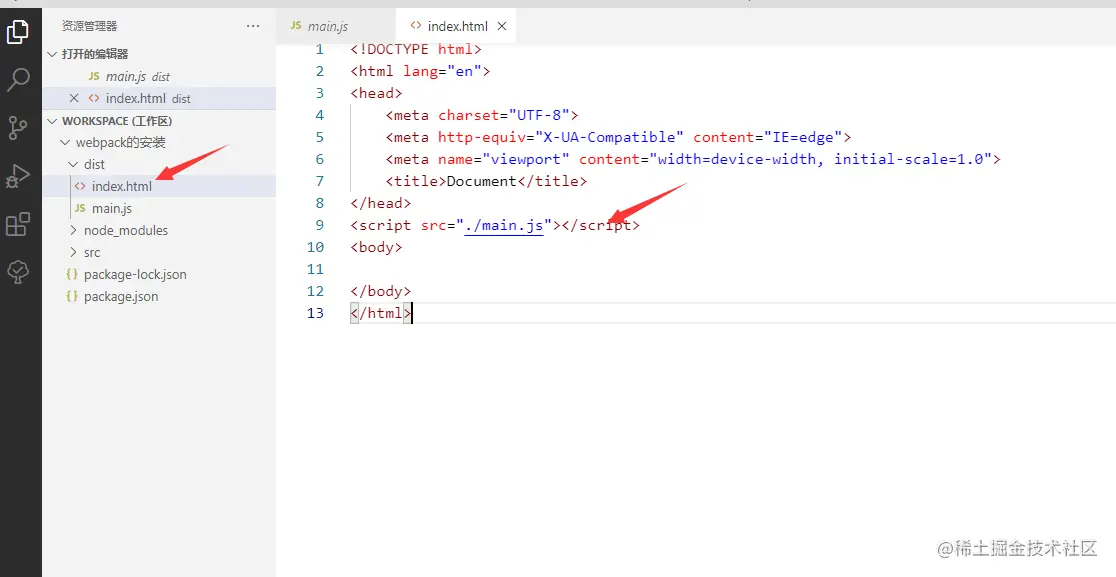1116x577 pixels.
Task: Click the lang="en" attribute text
Action: [443, 72]
